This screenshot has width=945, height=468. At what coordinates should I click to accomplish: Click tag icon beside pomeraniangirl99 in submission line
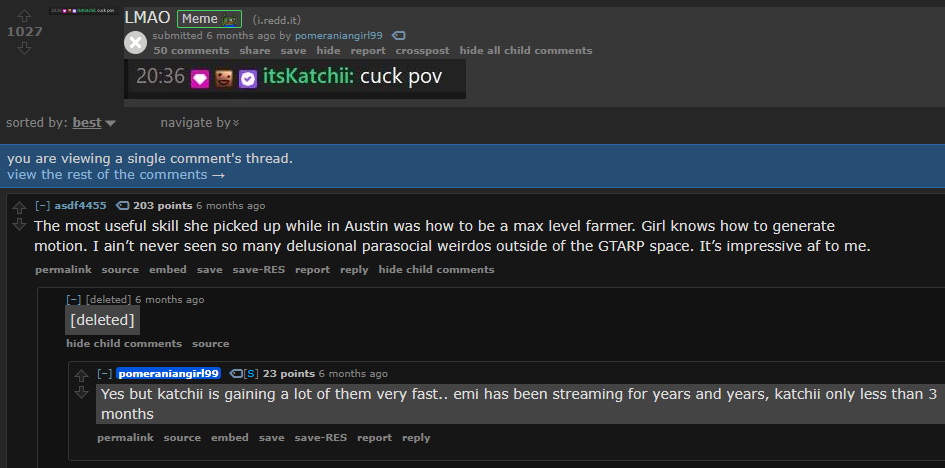click(399, 36)
